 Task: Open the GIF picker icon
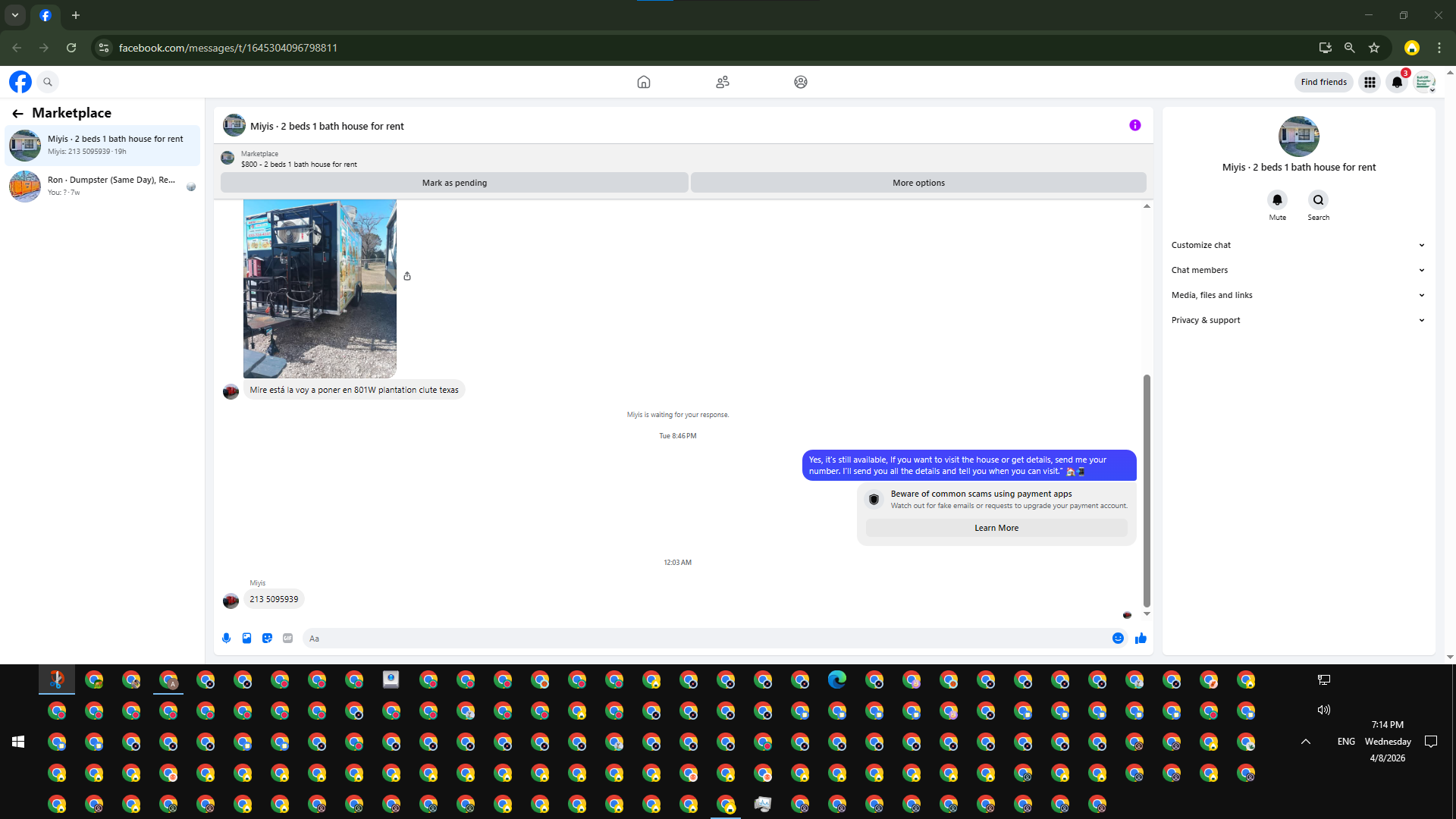[x=287, y=639]
